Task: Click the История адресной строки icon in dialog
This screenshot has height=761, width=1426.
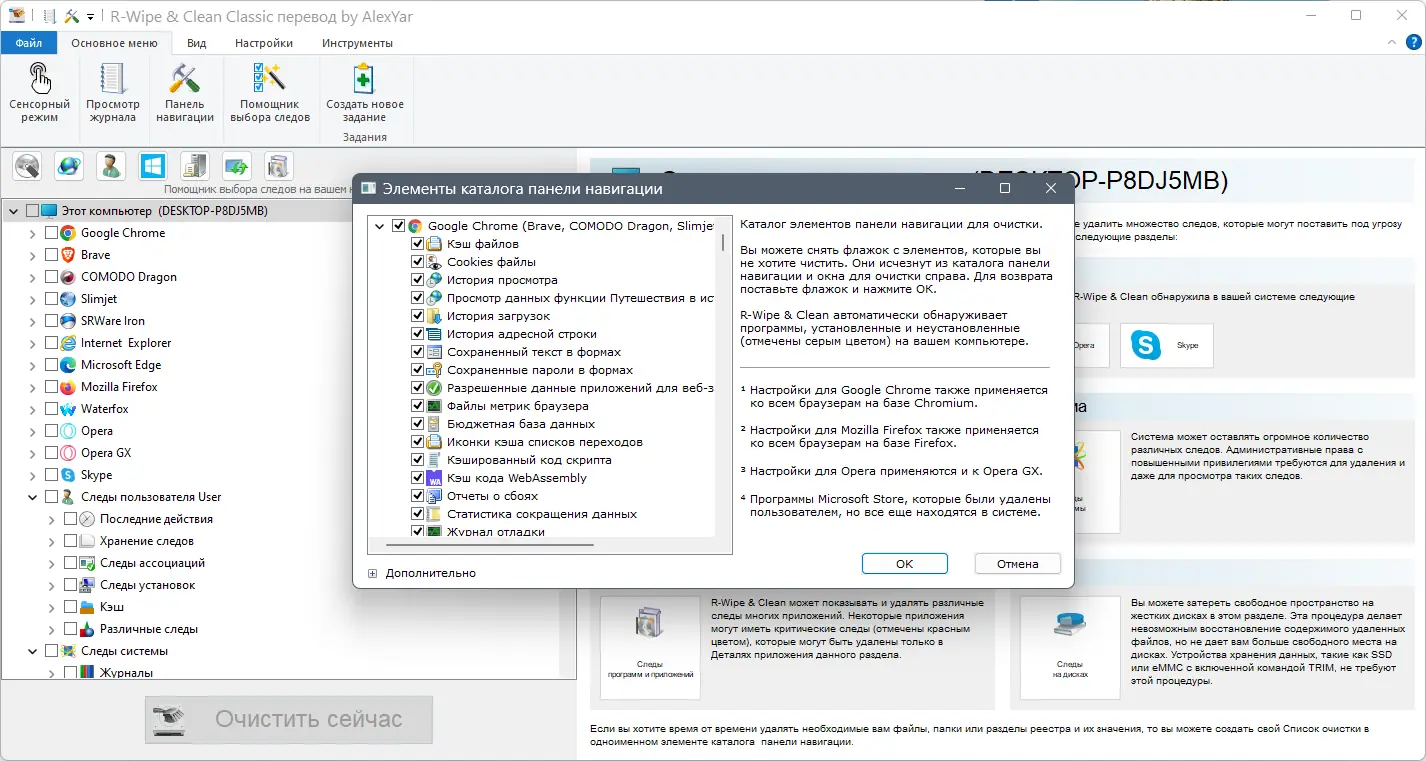Action: [434, 334]
